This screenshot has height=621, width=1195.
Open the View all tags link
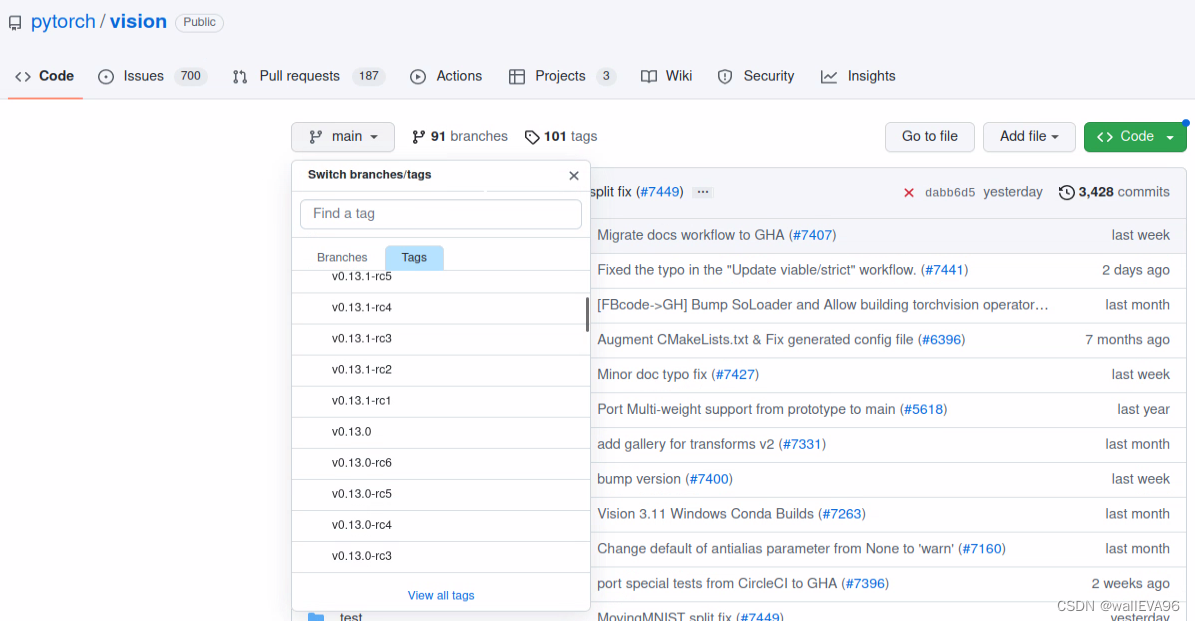[x=441, y=596]
